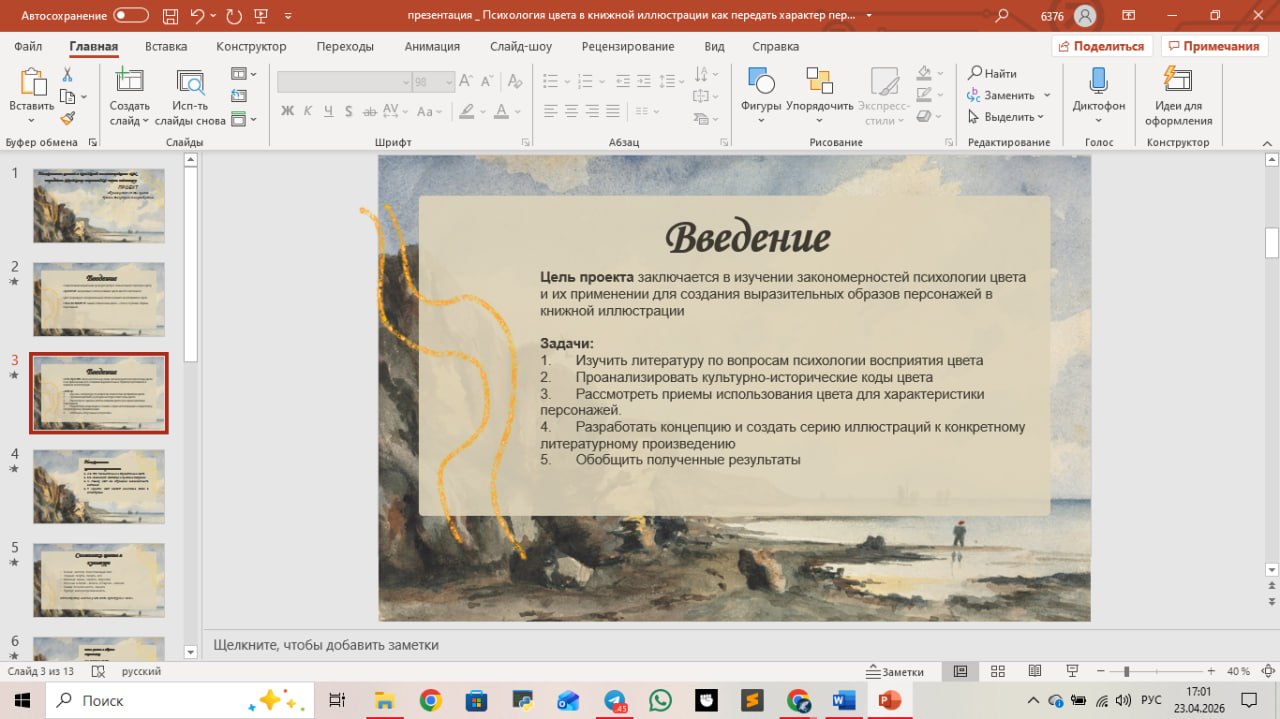
Task: Pick the text highlight color button
Action: 465,111
